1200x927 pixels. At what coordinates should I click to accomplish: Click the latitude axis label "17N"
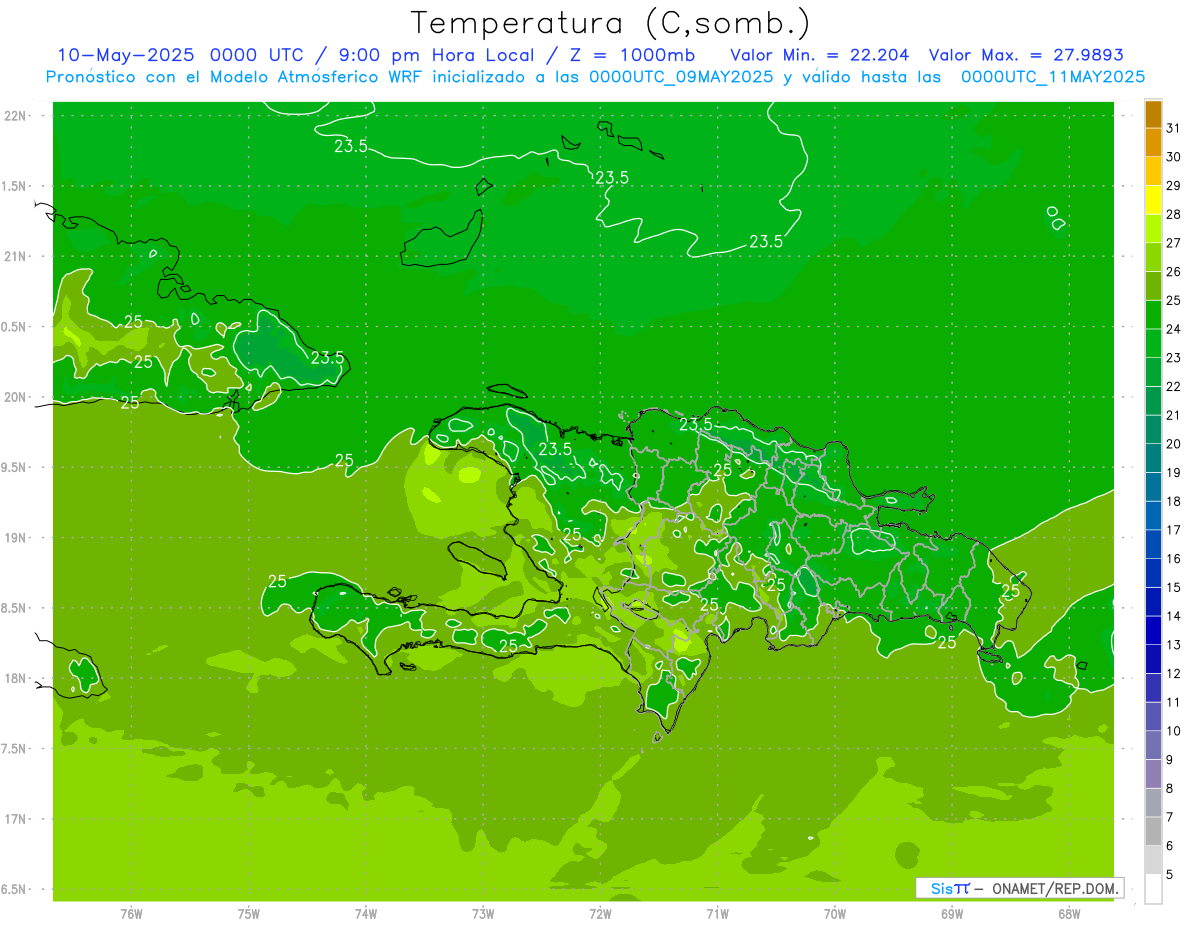point(16,819)
